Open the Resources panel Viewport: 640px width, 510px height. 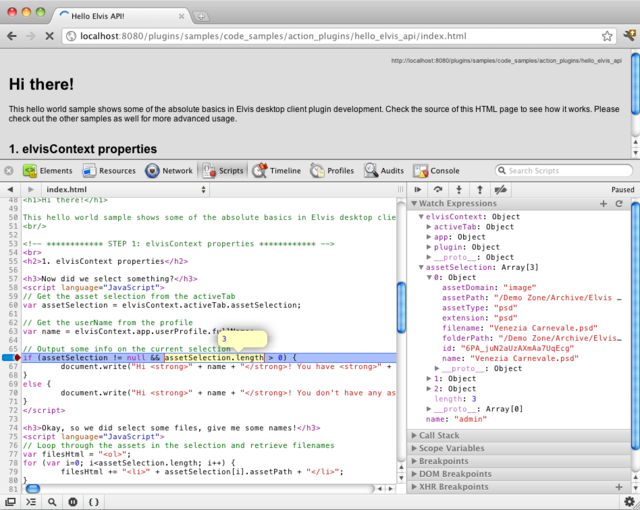pos(109,171)
